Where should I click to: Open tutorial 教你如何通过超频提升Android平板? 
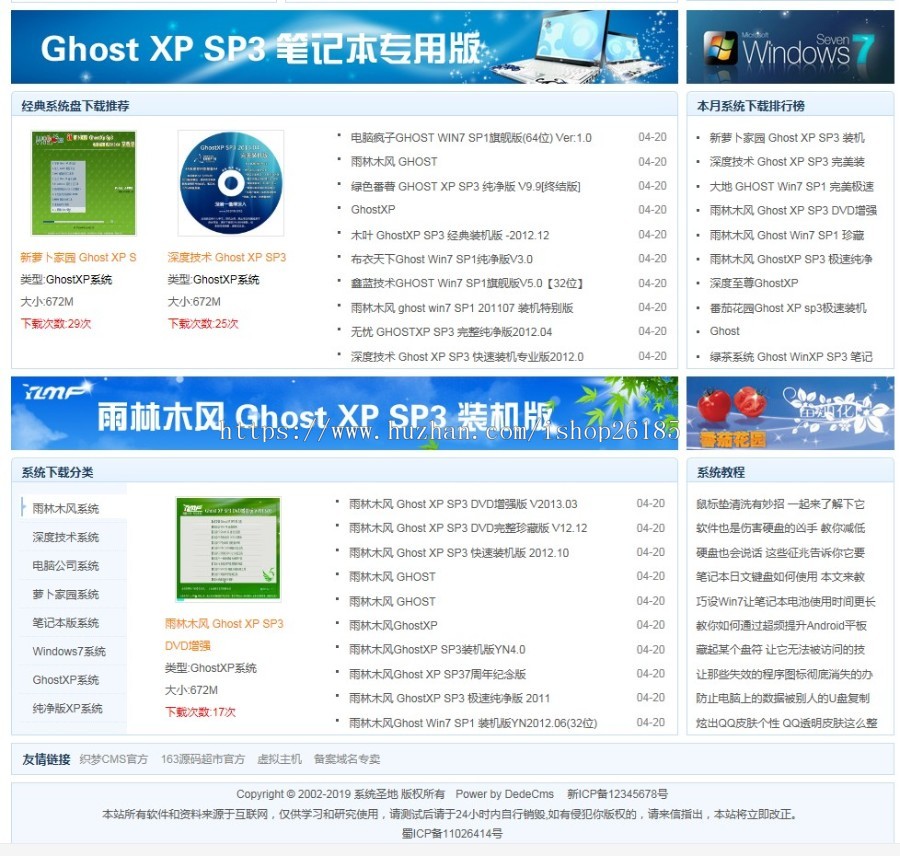tap(781, 625)
